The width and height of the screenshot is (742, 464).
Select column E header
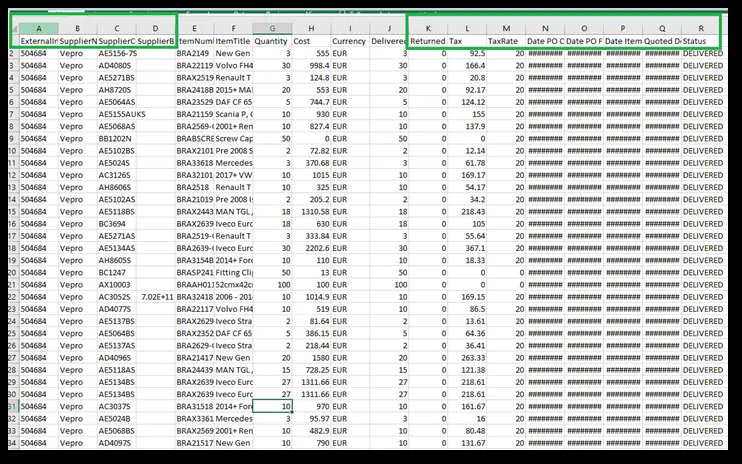194,28
